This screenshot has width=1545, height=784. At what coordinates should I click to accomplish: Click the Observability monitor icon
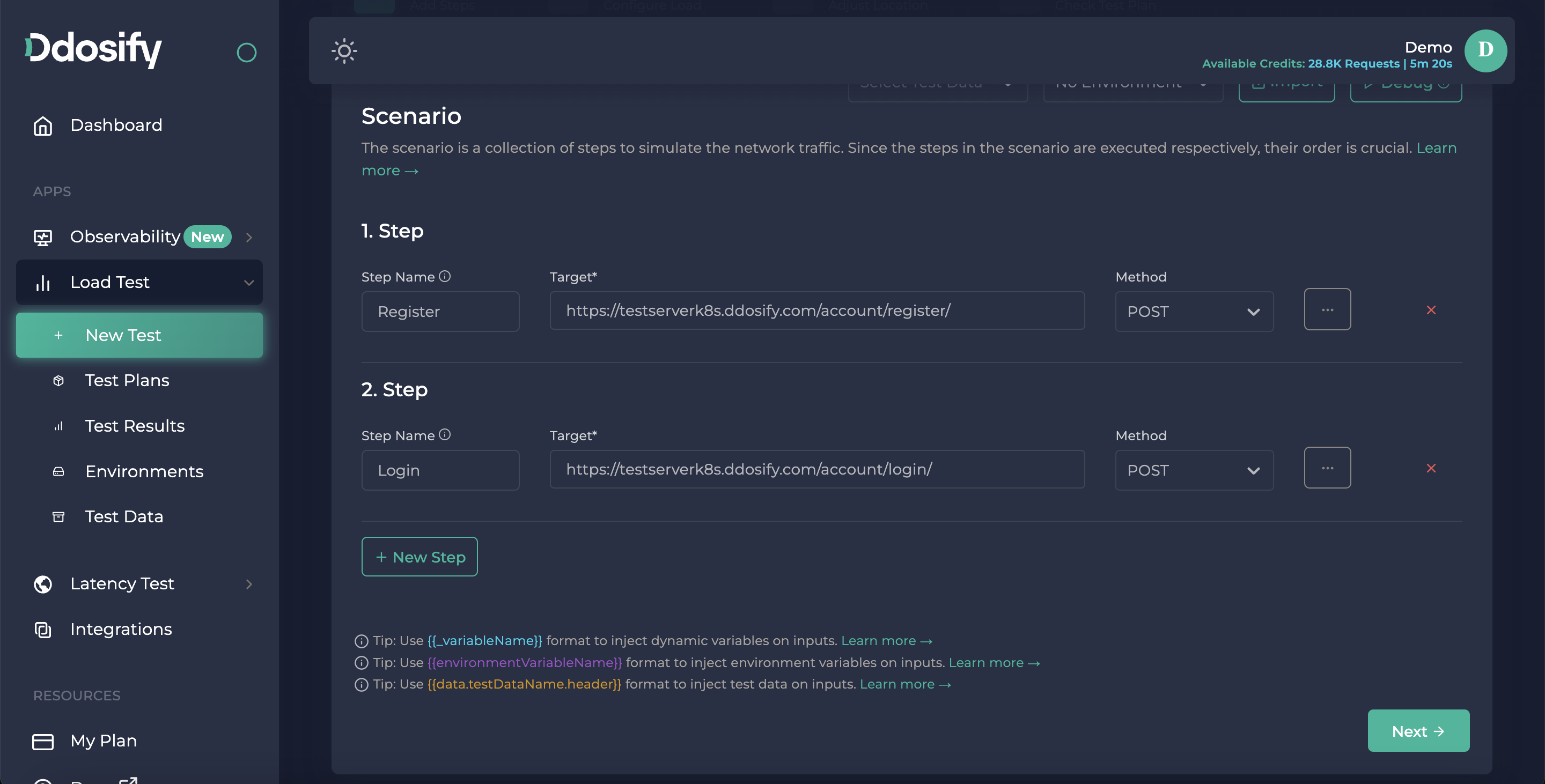pos(42,238)
